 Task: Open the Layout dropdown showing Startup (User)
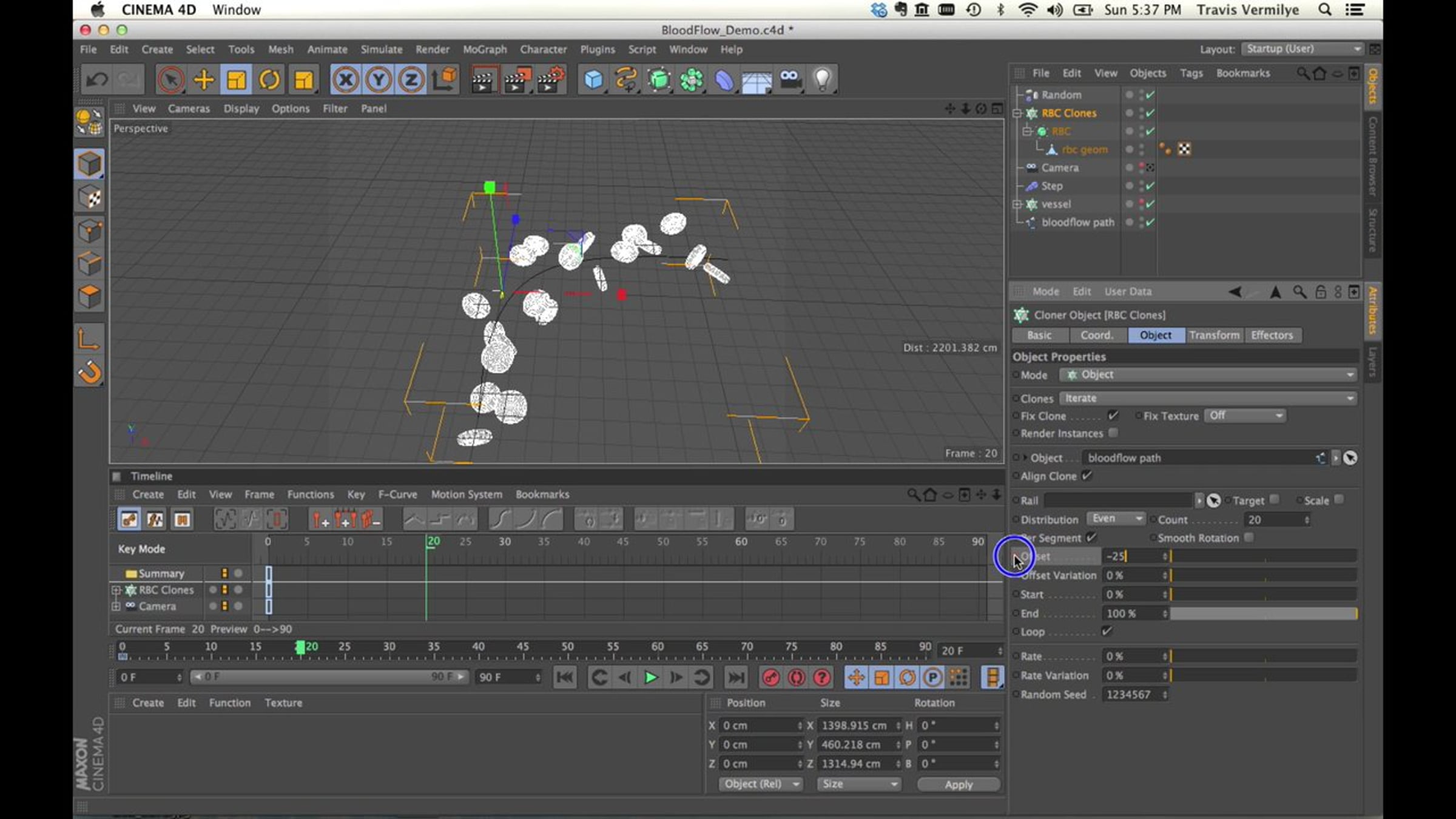1303,49
